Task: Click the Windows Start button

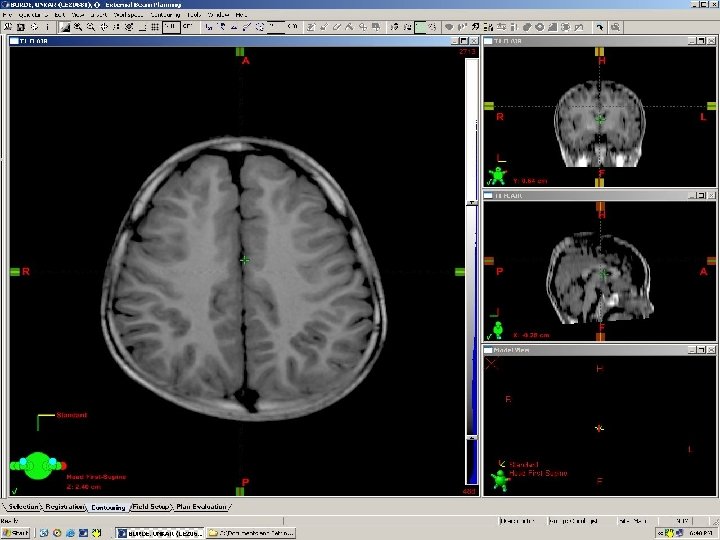Action: tap(16, 533)
